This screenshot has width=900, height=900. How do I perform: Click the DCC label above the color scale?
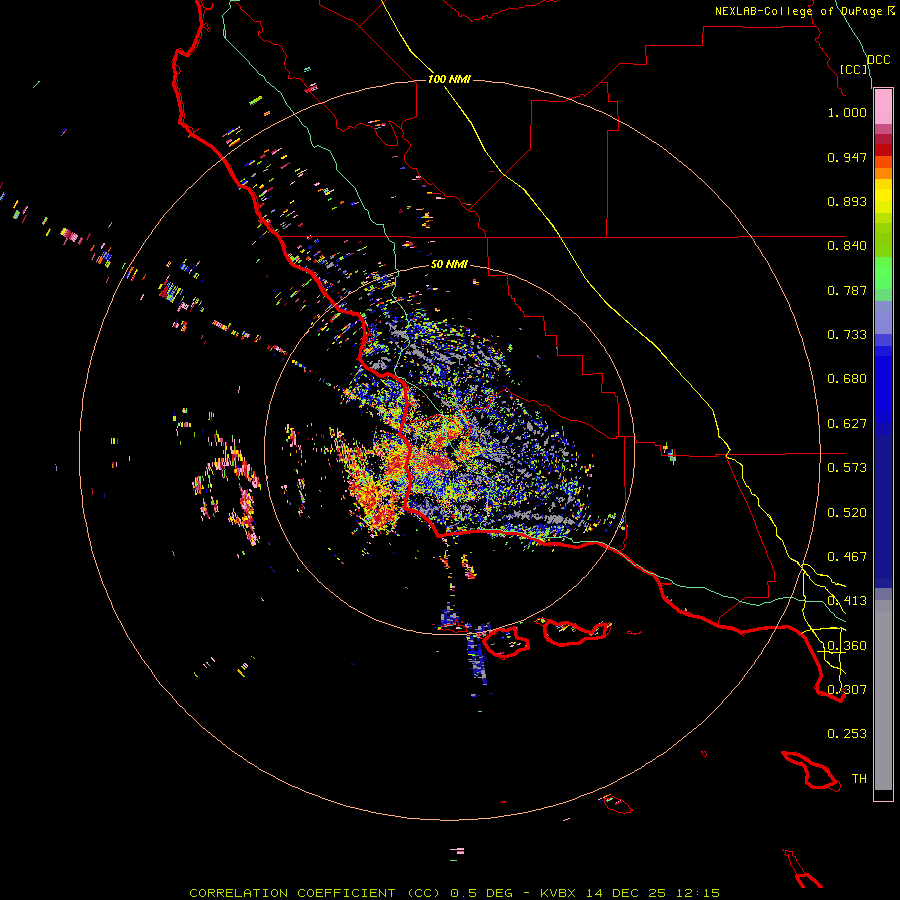pos(879,60)
